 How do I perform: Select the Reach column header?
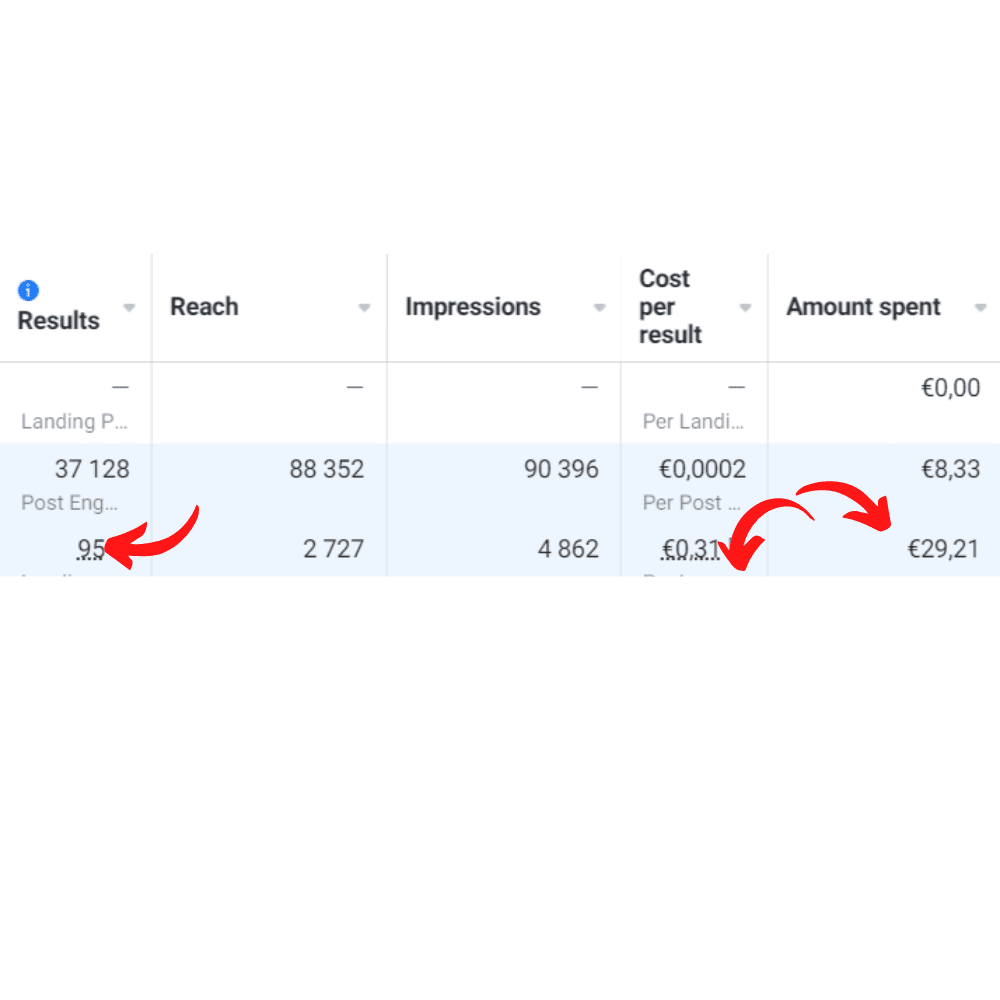pyautogui.click(x=204, y=307)
